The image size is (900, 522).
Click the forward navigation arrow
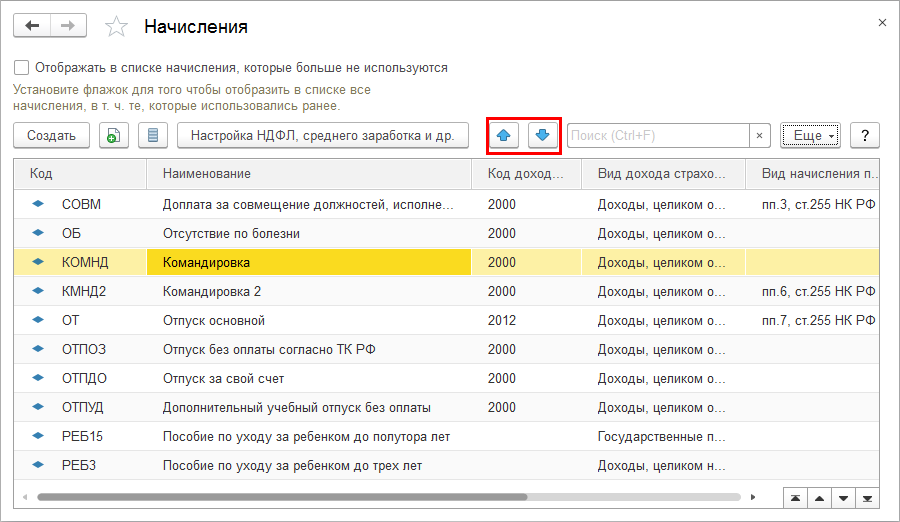point(67,25)
